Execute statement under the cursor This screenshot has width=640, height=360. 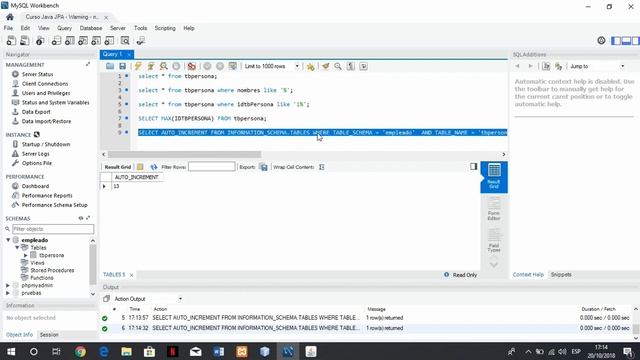[151, 66]
